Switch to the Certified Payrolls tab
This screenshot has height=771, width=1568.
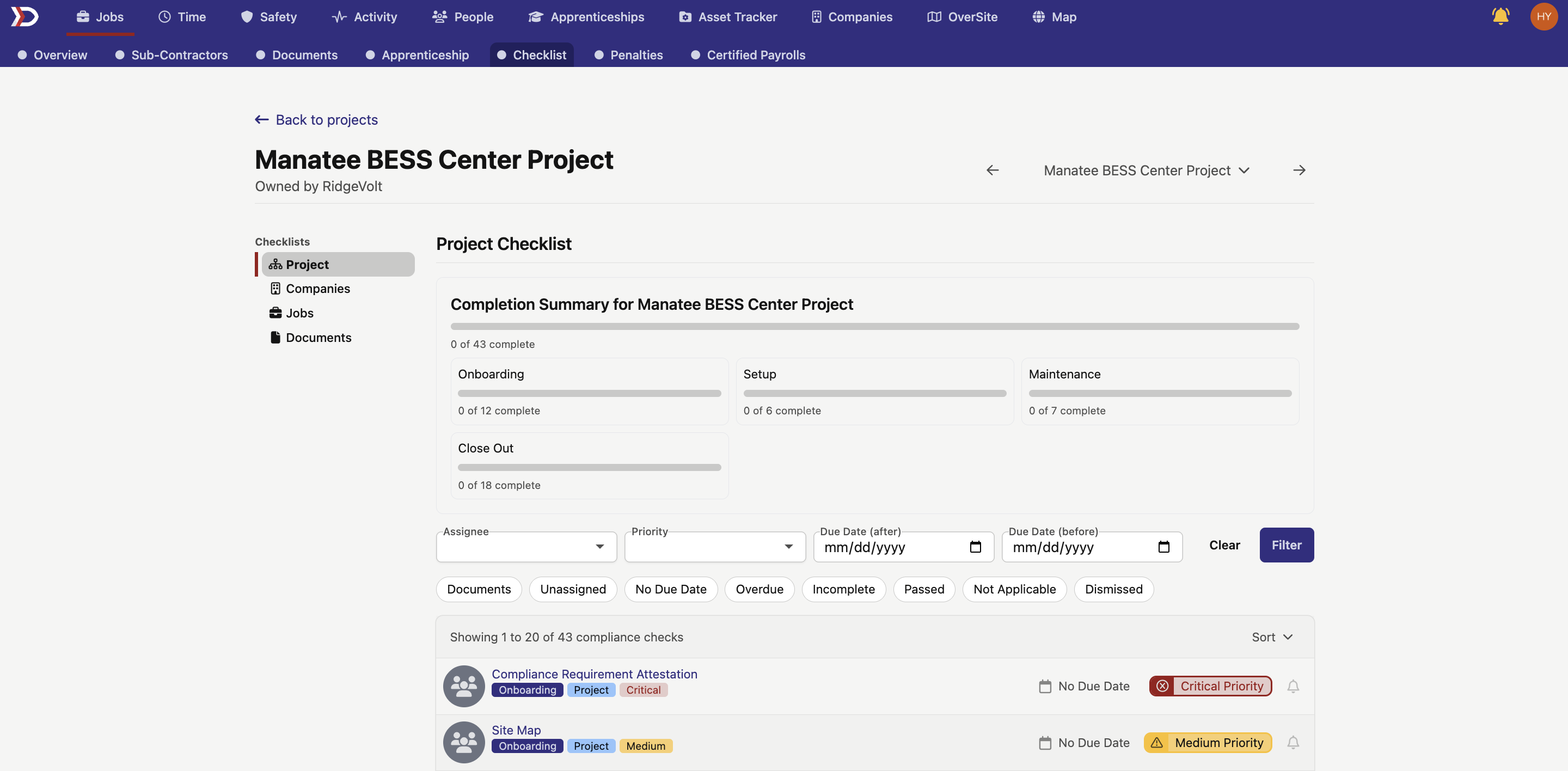click(x=755, y=55)
